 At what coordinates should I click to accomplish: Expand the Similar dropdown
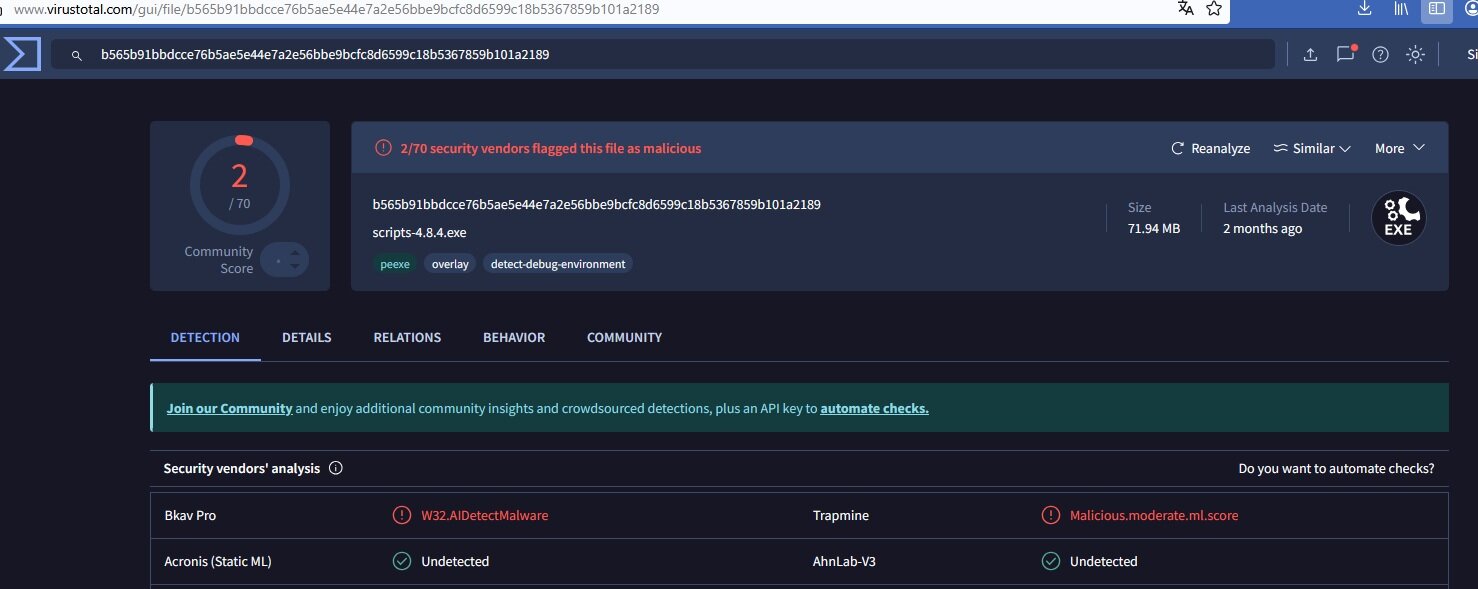coord(1312,148)
